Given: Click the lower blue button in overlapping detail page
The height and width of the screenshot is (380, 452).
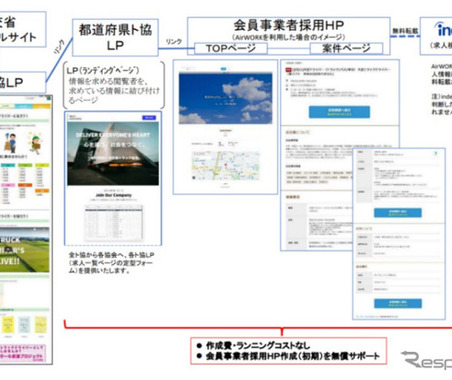Looking at the screenshot, I should [x=398, y=303].
